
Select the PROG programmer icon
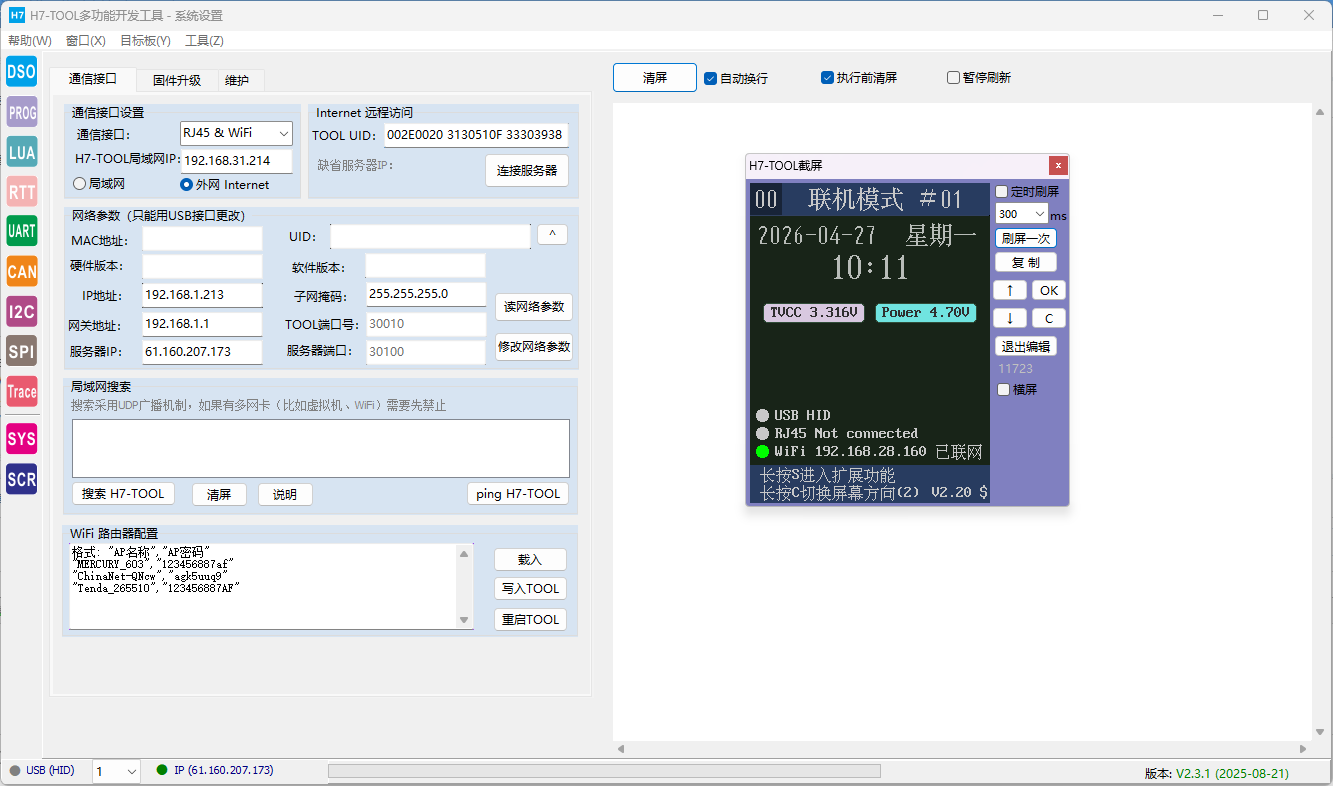tap(21, 112)
